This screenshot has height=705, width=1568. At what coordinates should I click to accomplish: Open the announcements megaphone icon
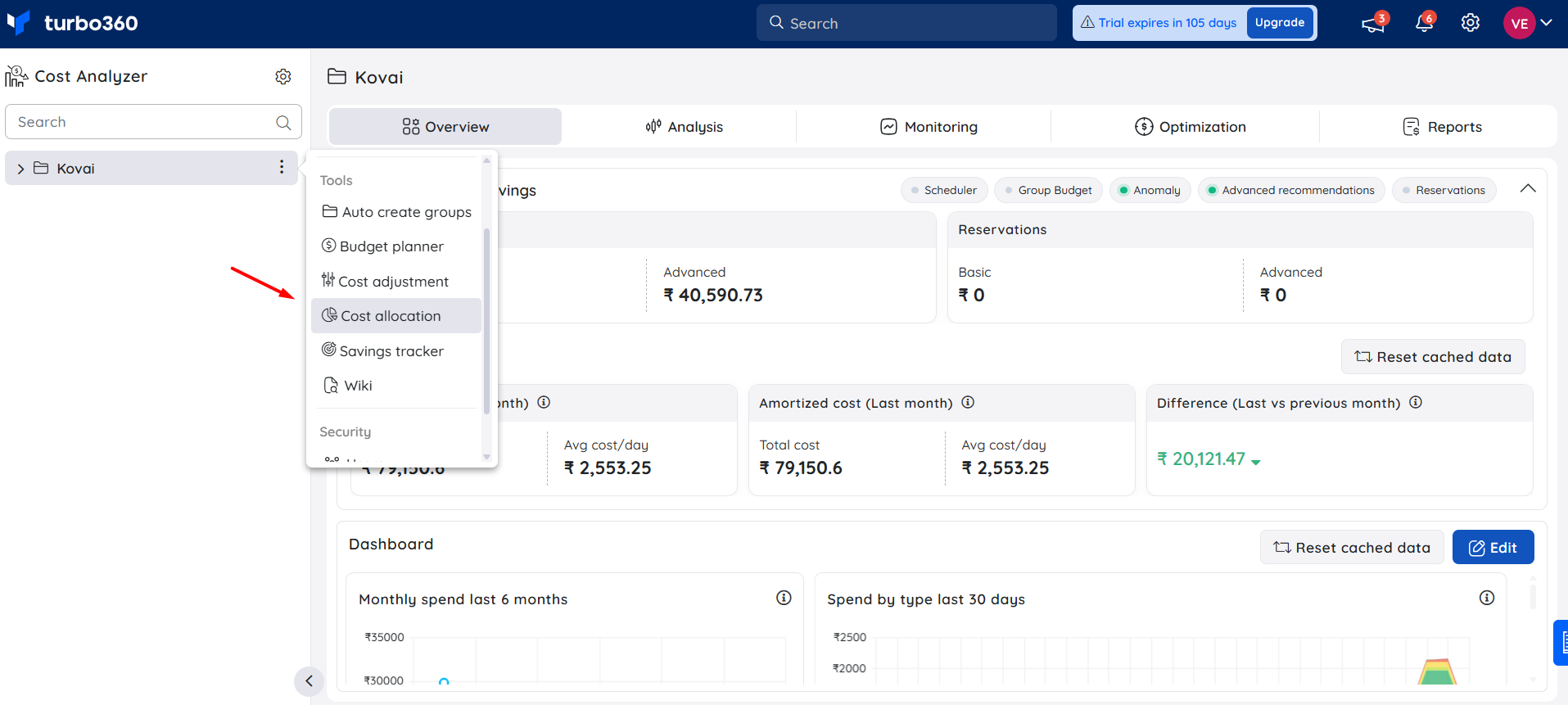click(1373, 24)
